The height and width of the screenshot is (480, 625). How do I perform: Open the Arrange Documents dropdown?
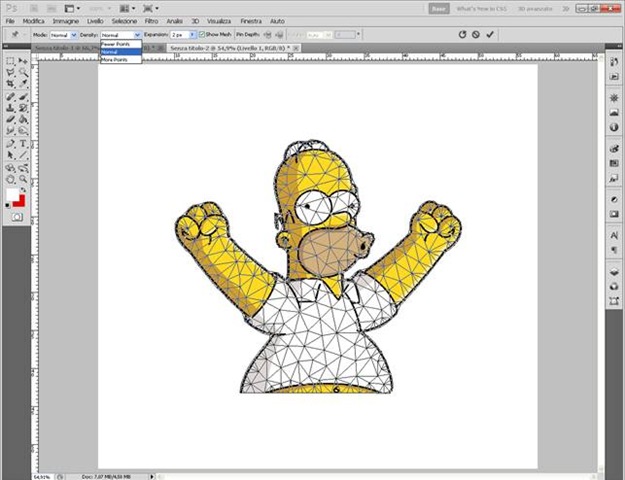[128, 8]
